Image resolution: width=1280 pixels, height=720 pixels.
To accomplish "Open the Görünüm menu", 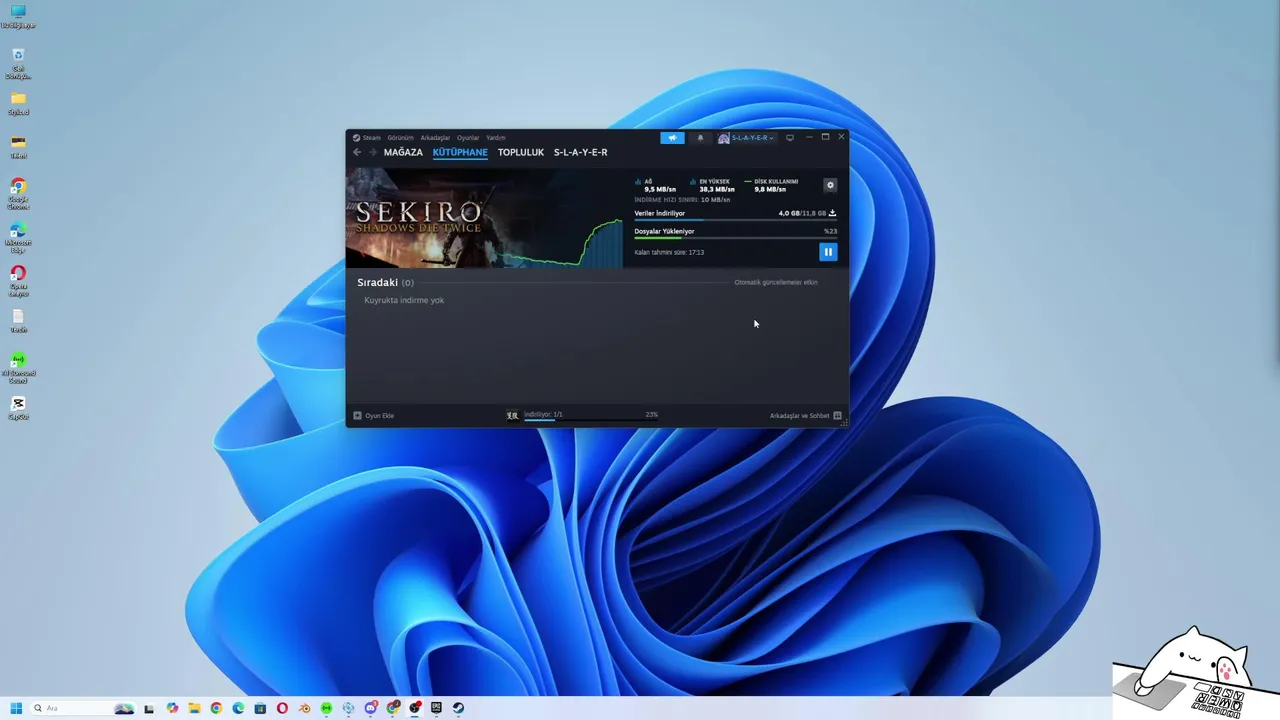I will click(x=400, y=138).
